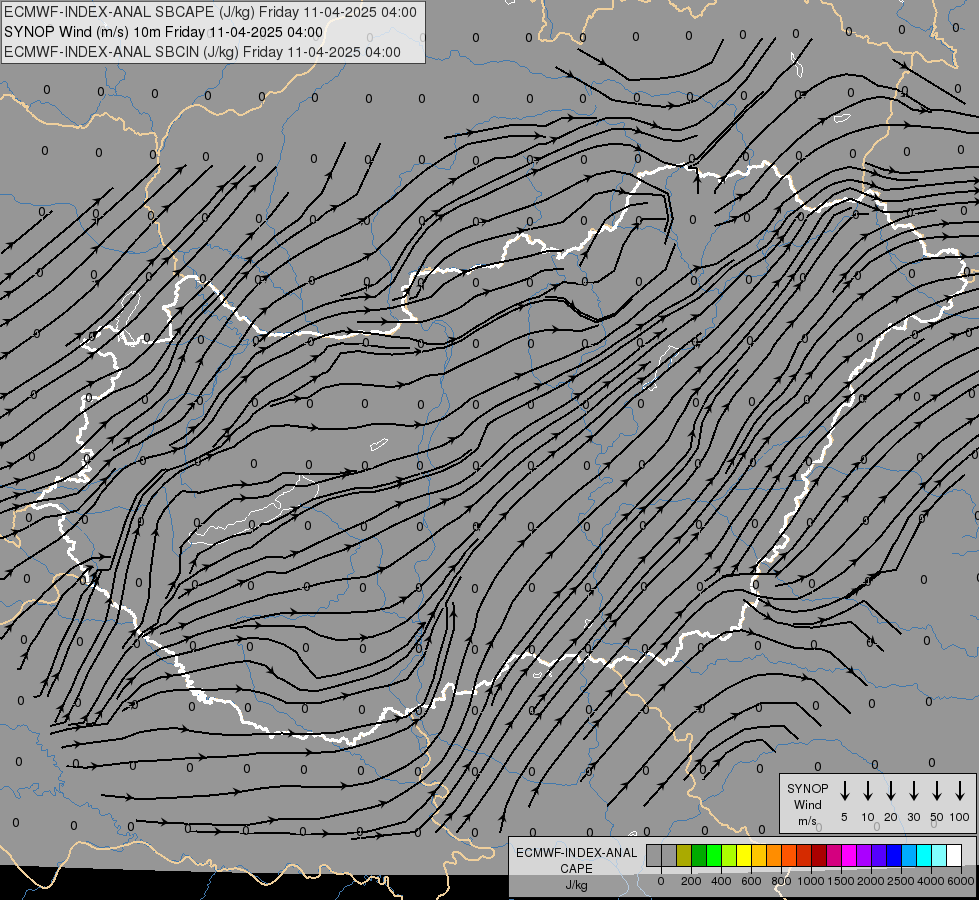Choose the dark maroon-red CAPE legend swatch
Screen dimensions: 979x900
coord(819,855)
